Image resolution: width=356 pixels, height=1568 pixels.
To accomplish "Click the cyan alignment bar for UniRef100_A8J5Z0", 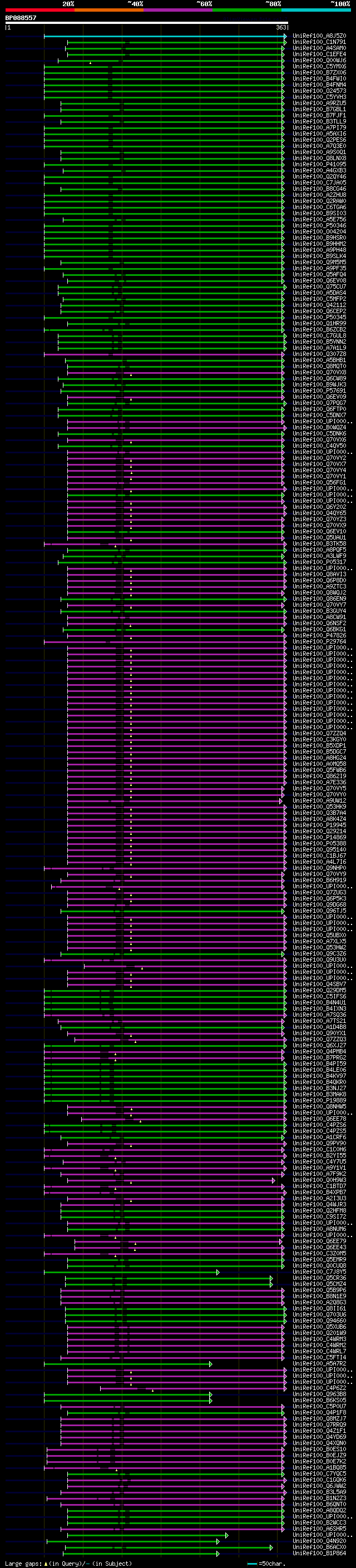I will point(164,36).
